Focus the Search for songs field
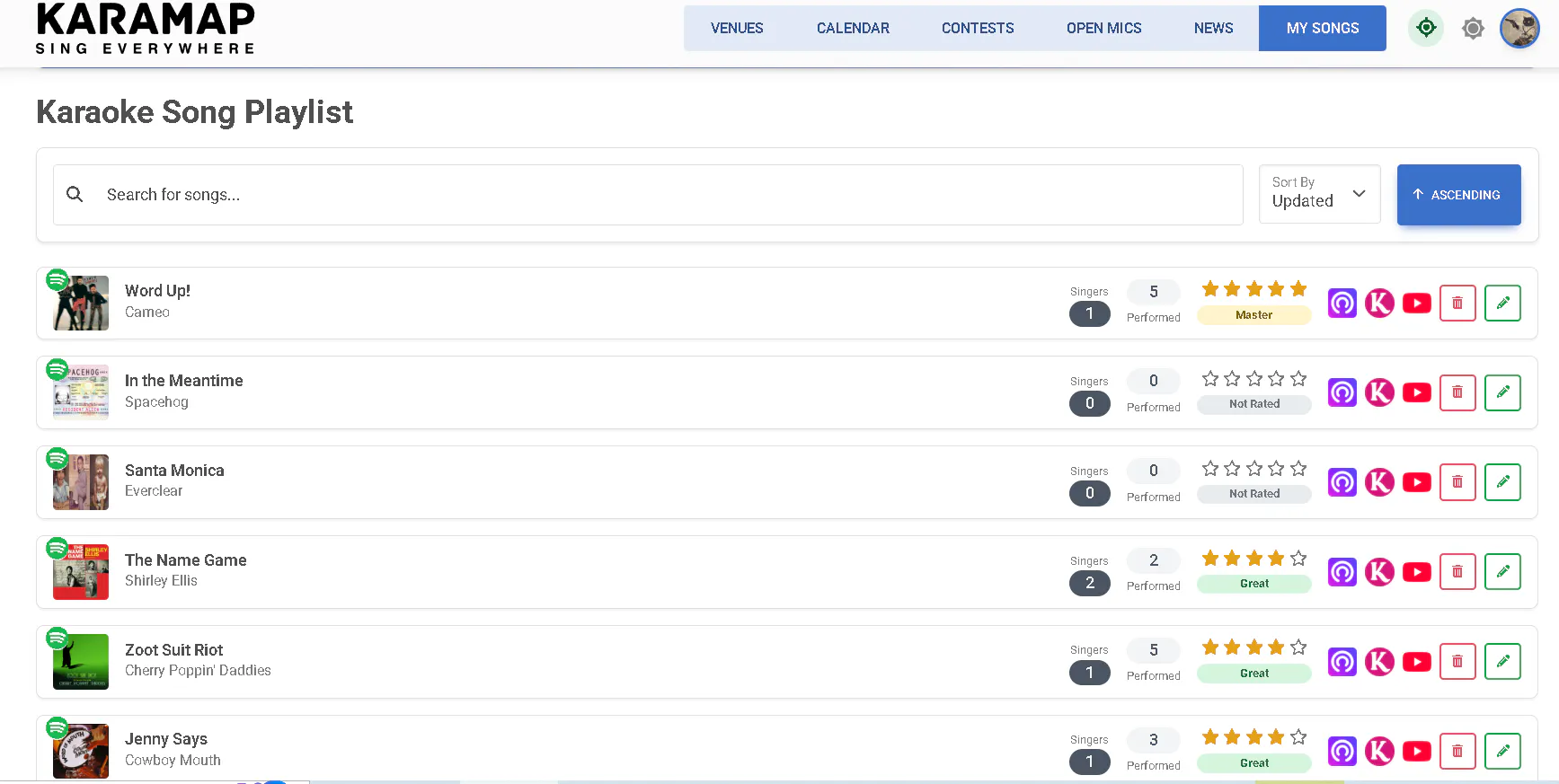The image size is (1559, 784). click(648, 194)
